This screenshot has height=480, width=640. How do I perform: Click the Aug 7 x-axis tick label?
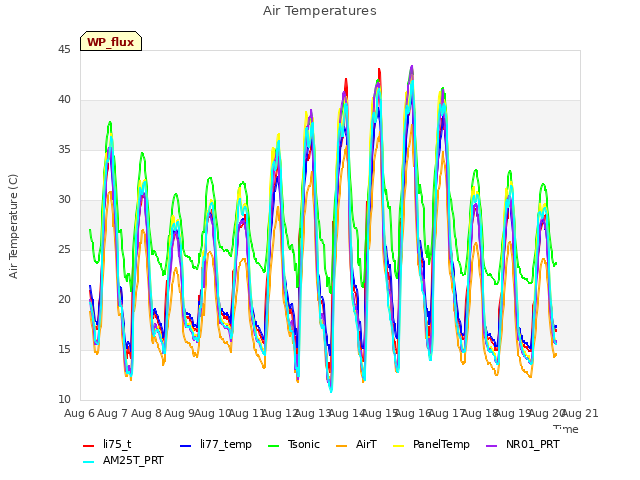(x=113, y=413)
